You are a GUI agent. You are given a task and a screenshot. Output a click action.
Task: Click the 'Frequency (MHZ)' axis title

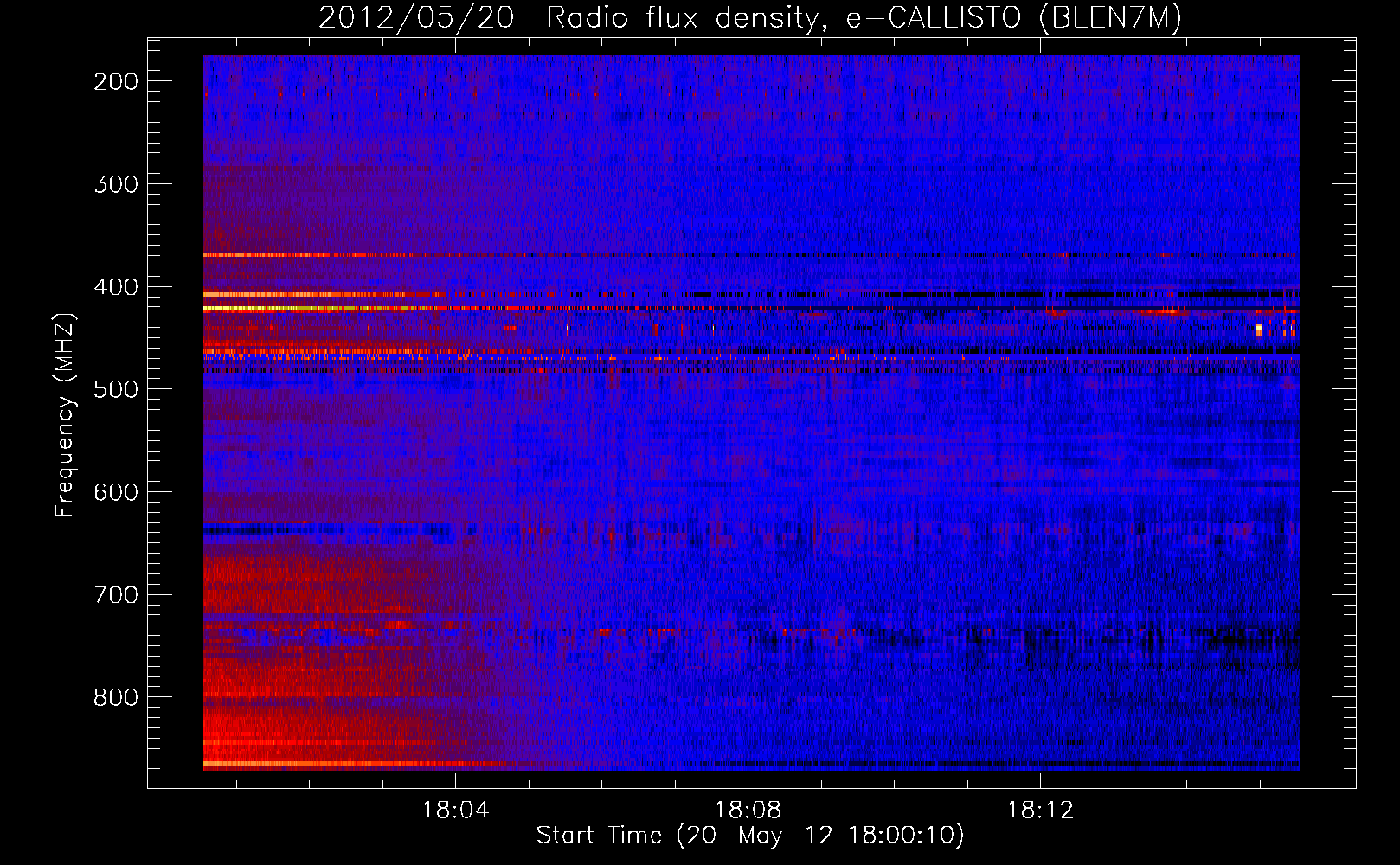65,414
